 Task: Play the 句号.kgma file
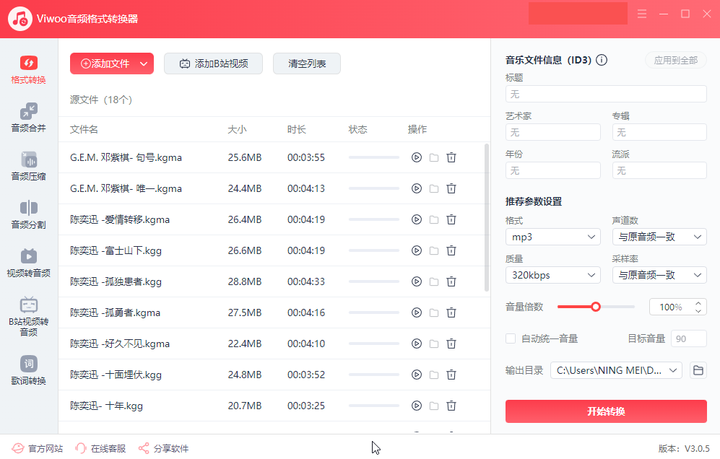[416, 157]
